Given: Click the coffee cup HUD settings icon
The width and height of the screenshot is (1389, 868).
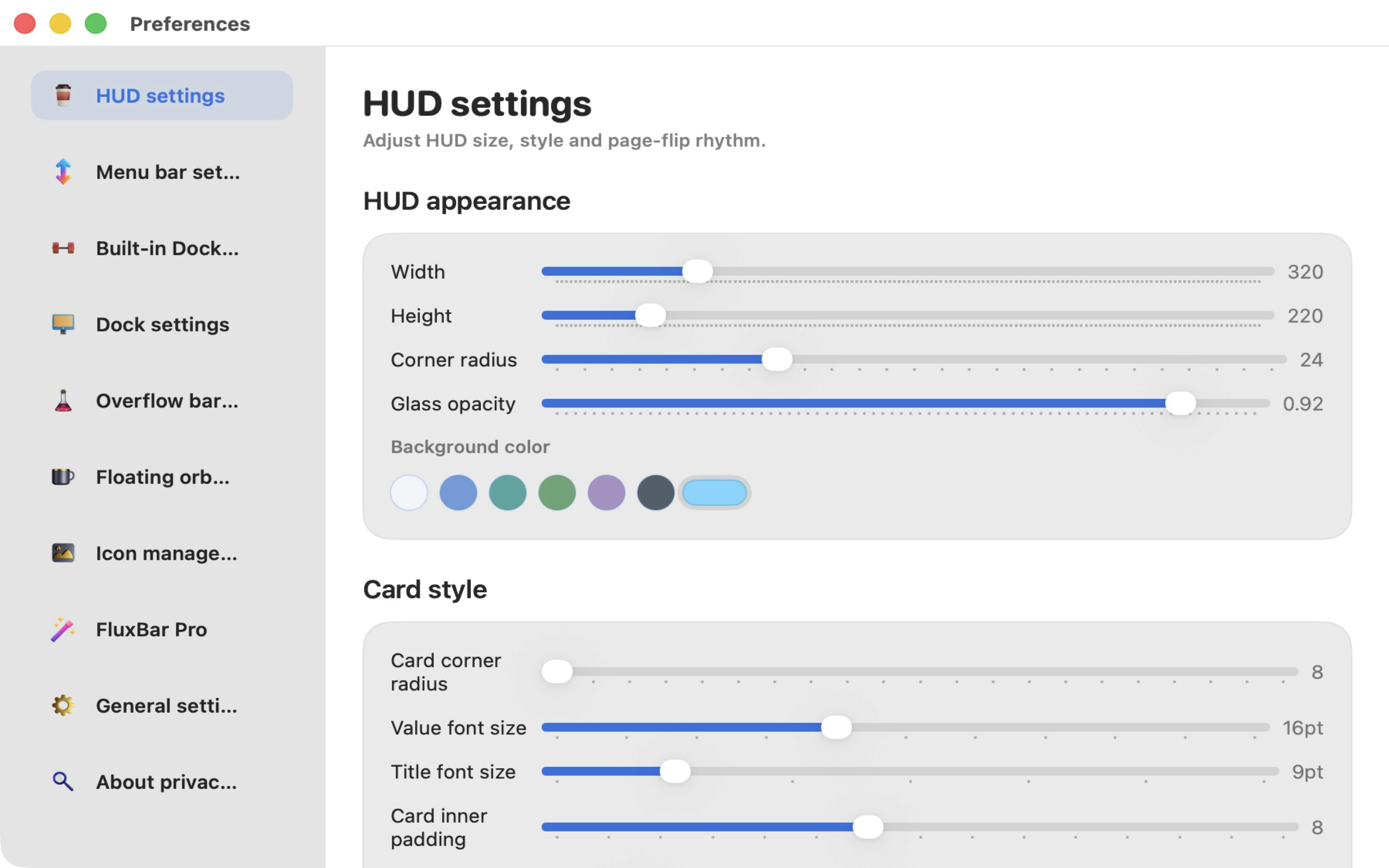Looking at the screenshot, I should point(63,95).
